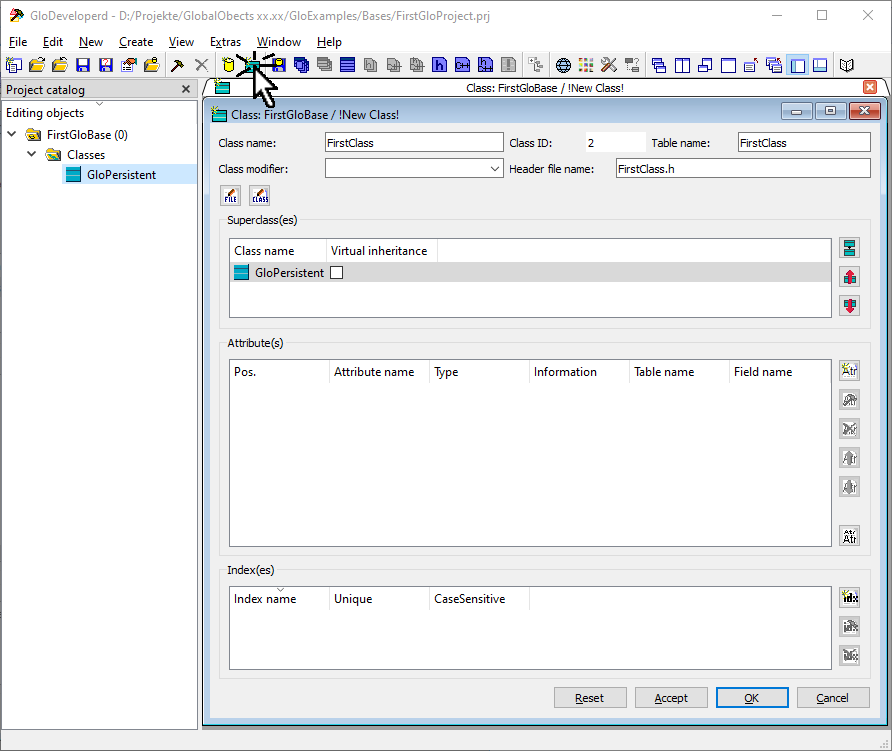
Task: Click the new index icon beside Indexes list
Action: (x=849, y=598)
